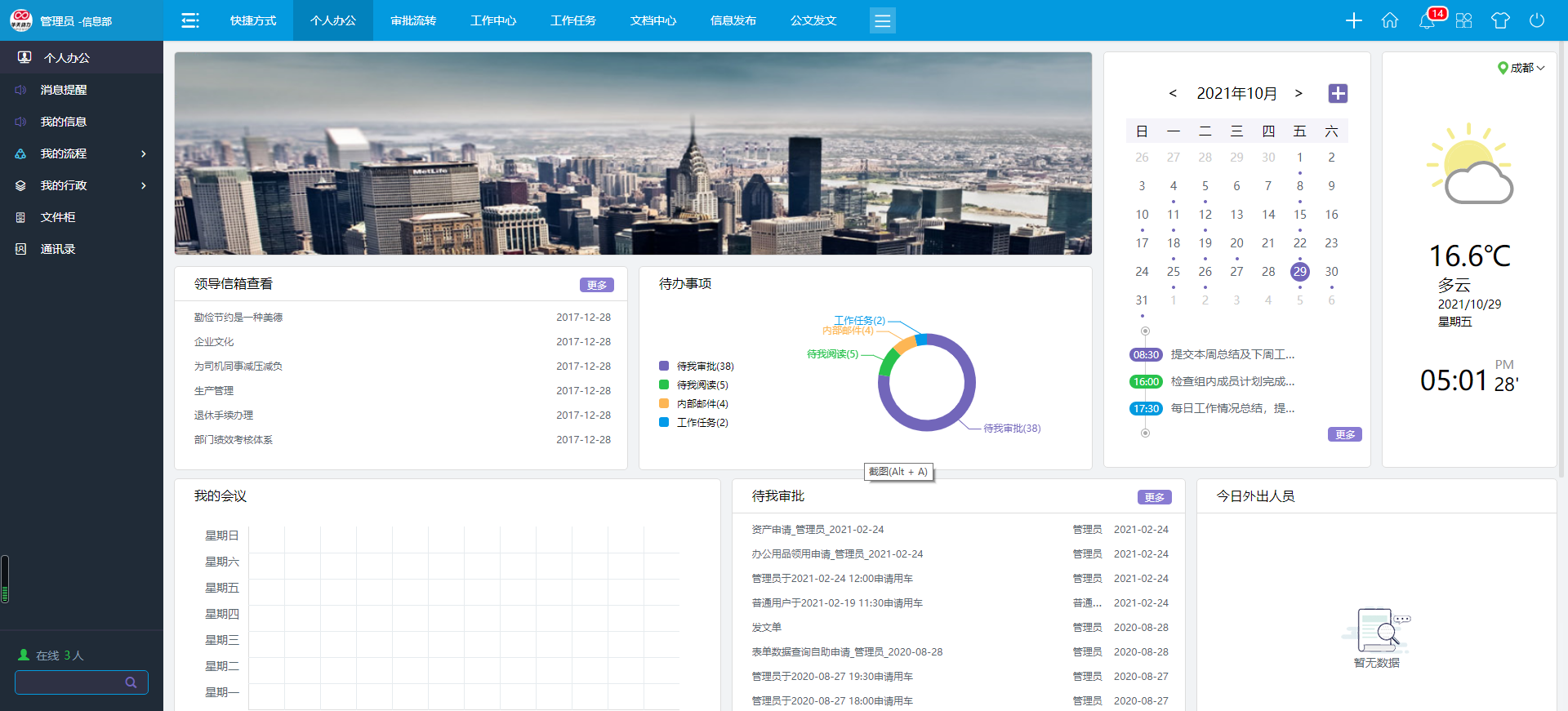Image resolution: width=1568 pixels, height=711 pixels.
Task: Open the theme shirt icon
Action: (1500, 20)
